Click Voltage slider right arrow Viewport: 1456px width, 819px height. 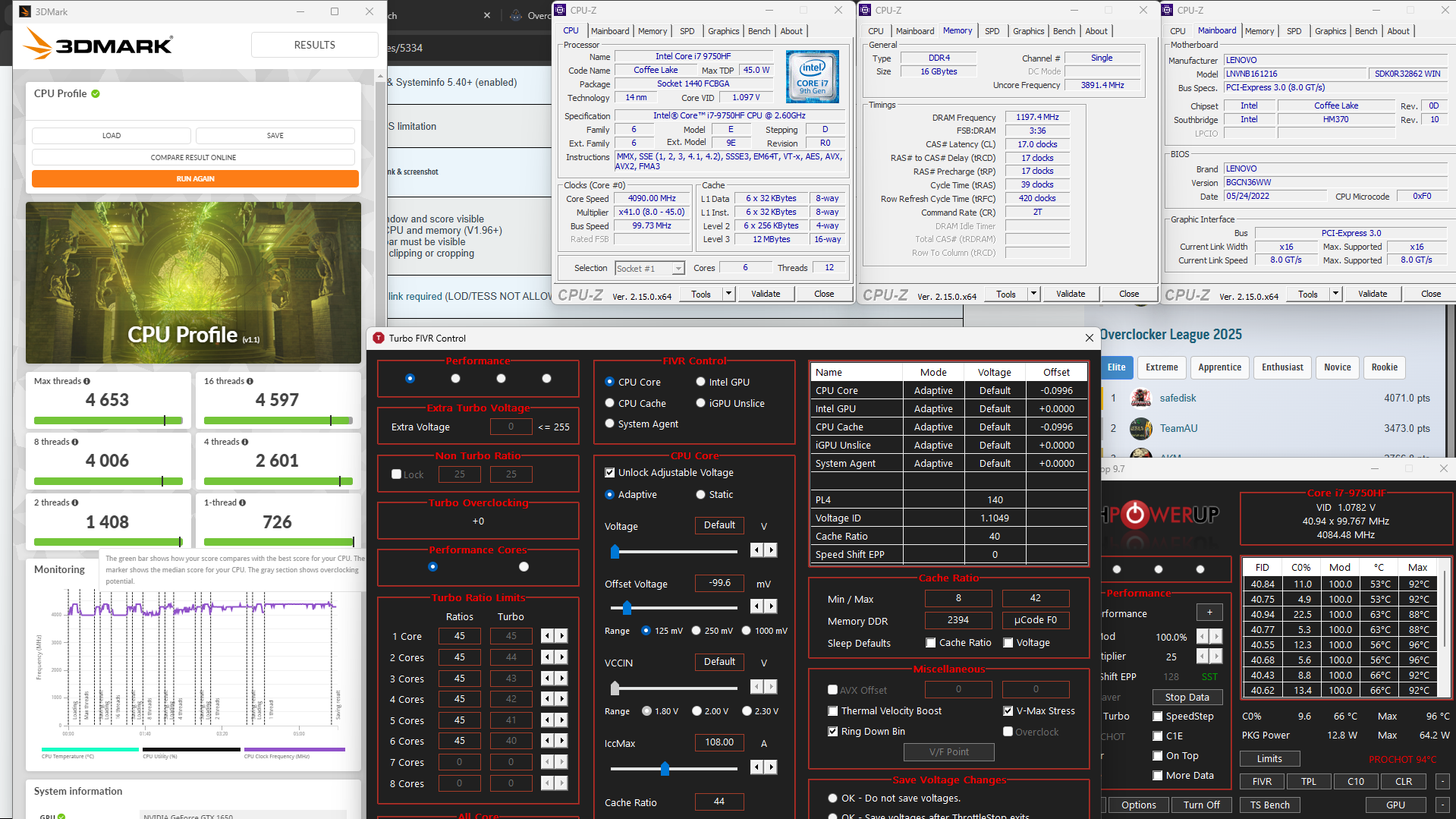[771, 550]
